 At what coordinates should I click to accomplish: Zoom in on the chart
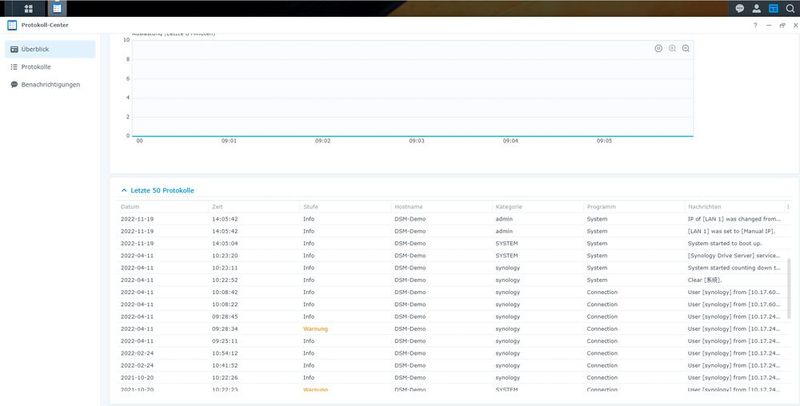pyautogui.click(x=672, y=48)
